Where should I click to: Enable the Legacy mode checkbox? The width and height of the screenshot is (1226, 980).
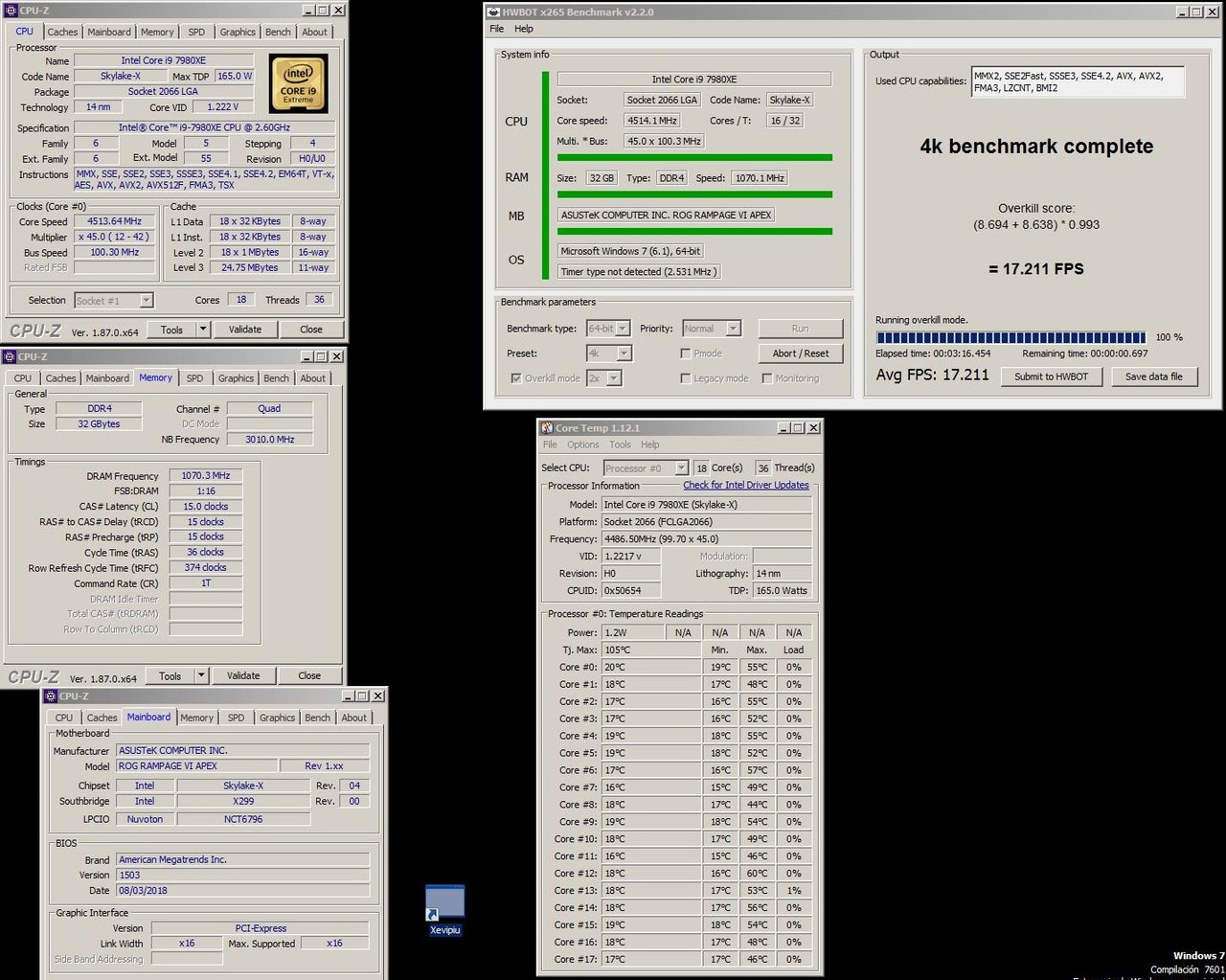[686, 378]
